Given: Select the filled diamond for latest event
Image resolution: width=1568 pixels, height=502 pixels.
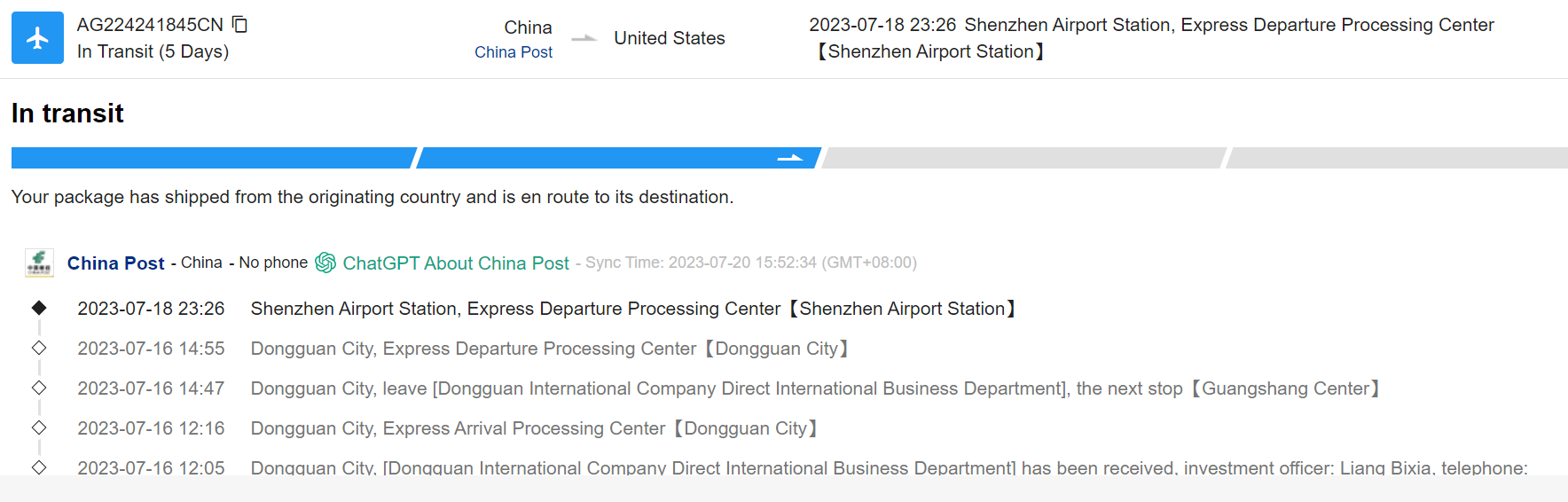Looking at the screenshot, I should coord(39,308).
